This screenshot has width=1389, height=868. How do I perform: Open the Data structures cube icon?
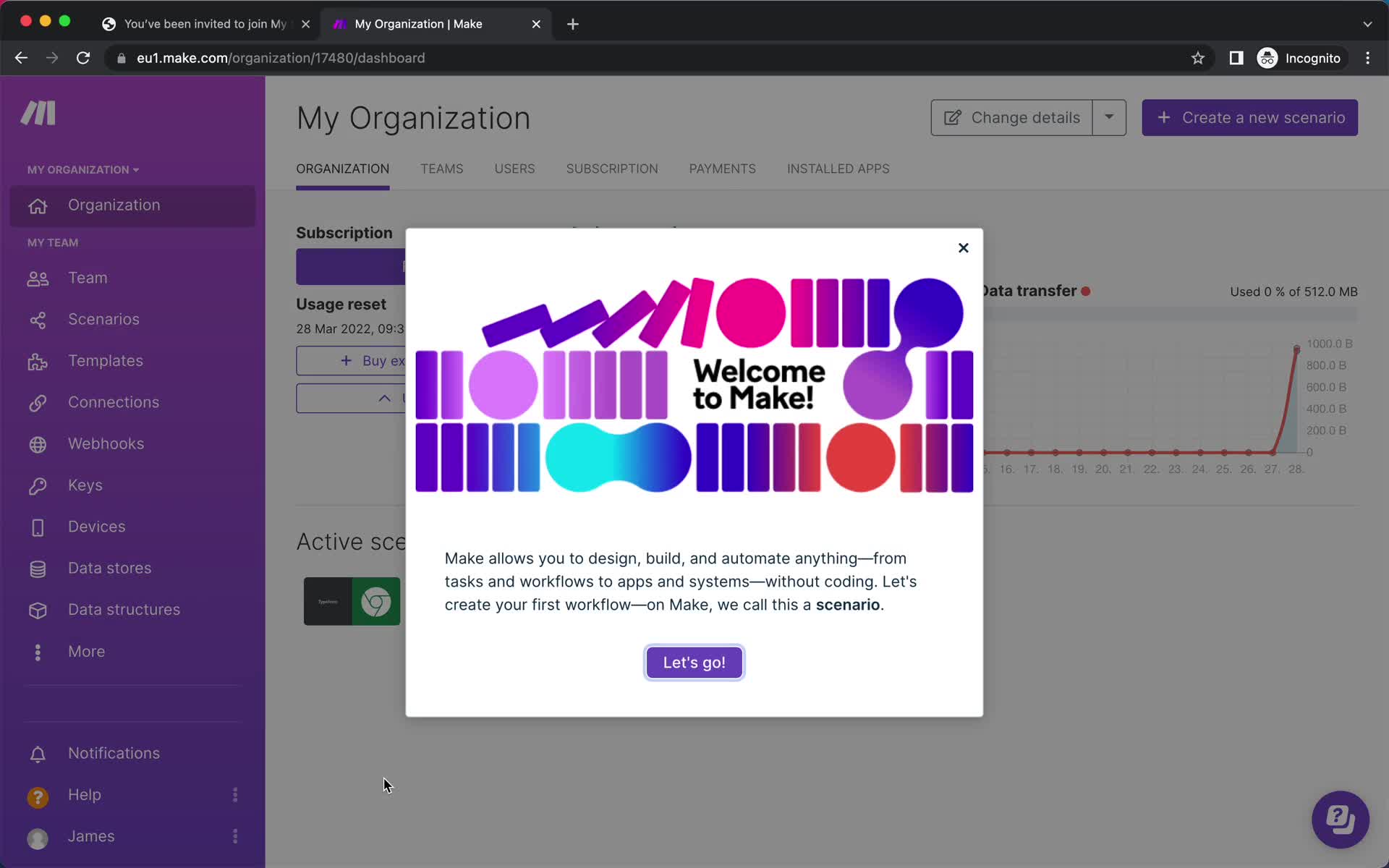point(38,610)
